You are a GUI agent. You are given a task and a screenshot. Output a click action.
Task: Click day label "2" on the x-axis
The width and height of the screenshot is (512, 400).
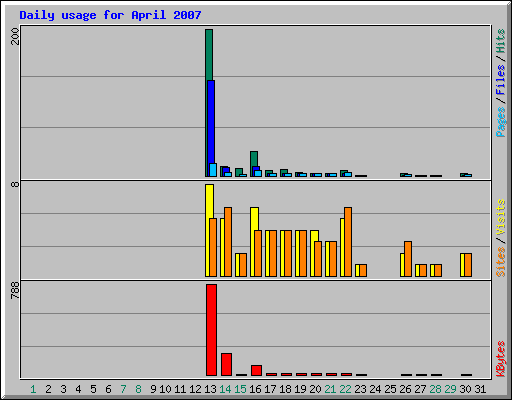48,389
